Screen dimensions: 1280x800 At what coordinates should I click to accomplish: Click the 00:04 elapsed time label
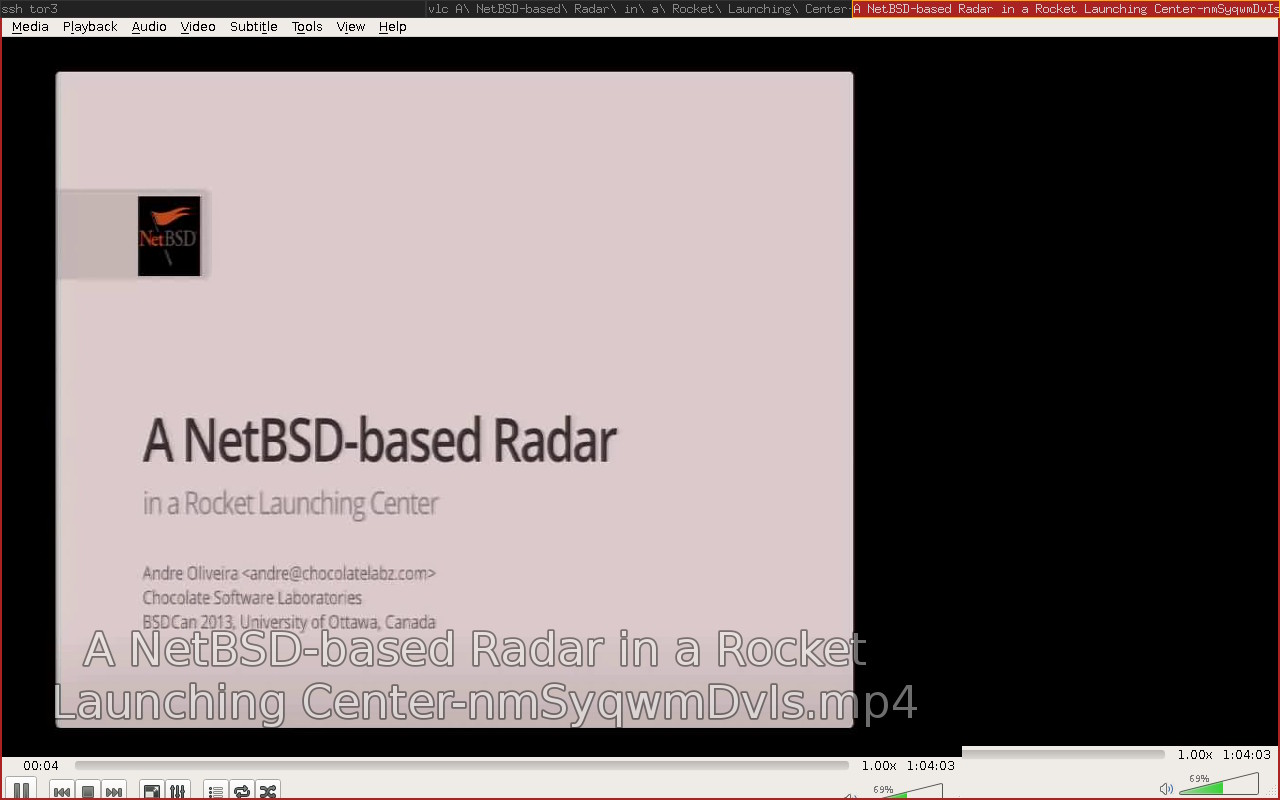click(x=41, y=766)
